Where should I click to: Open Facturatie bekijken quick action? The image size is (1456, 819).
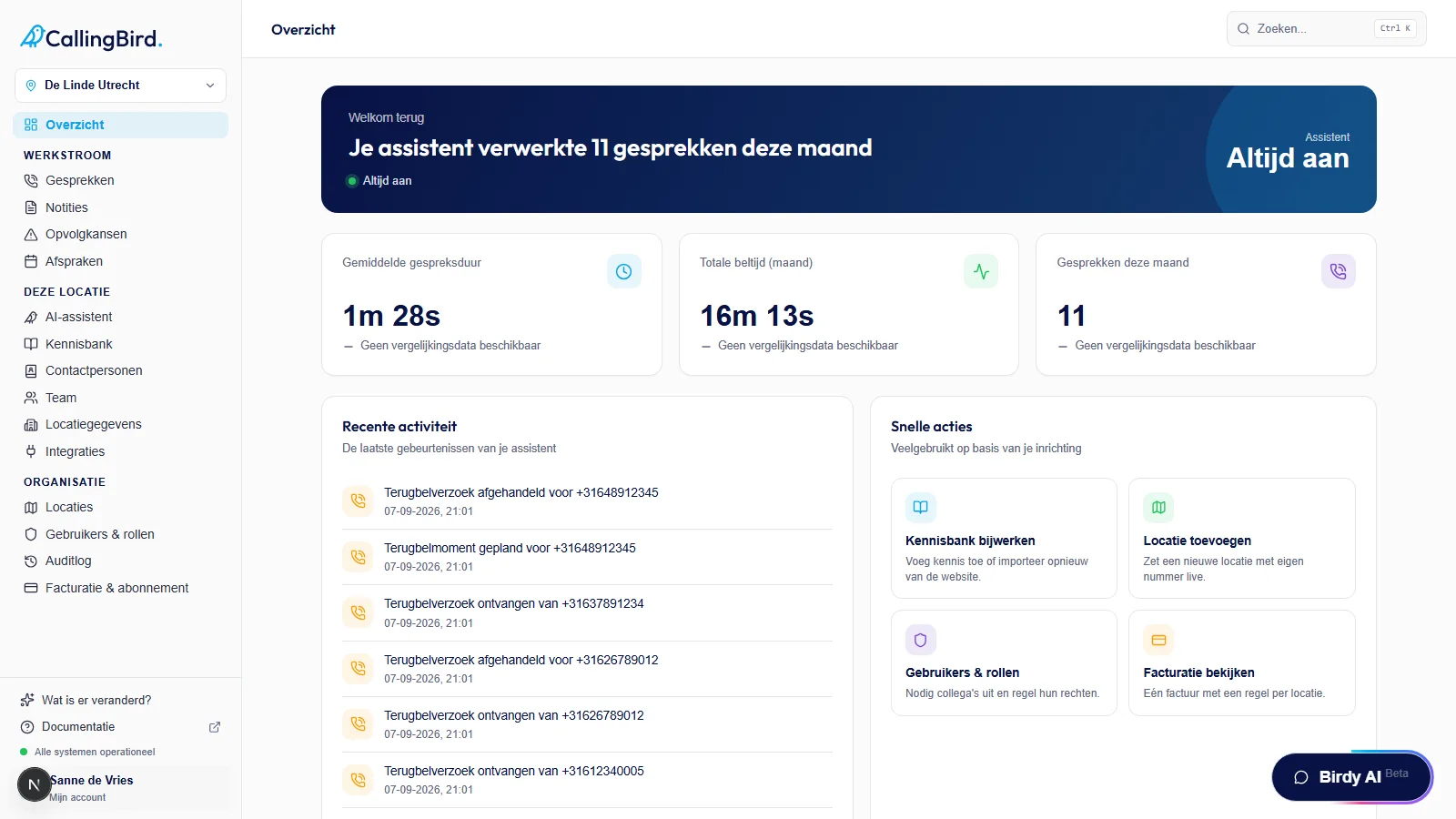pyautogui.click(x=1242, y=663)
